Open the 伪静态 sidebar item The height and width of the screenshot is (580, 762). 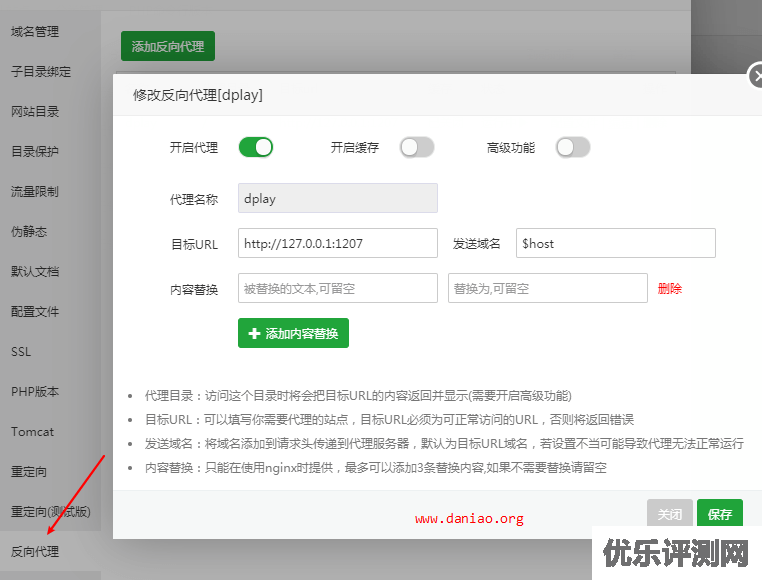click(29, 231)
